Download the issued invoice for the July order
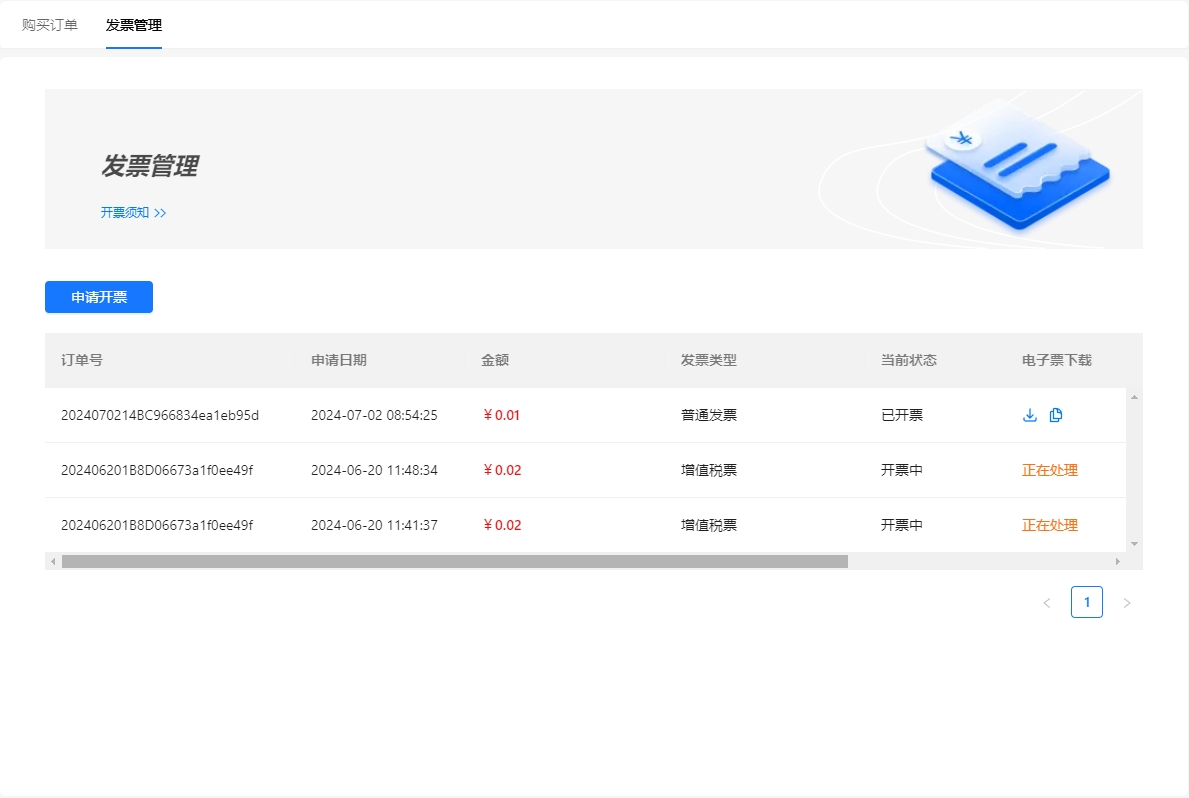Screen dimensions: 1189x798 (1030, 414)
